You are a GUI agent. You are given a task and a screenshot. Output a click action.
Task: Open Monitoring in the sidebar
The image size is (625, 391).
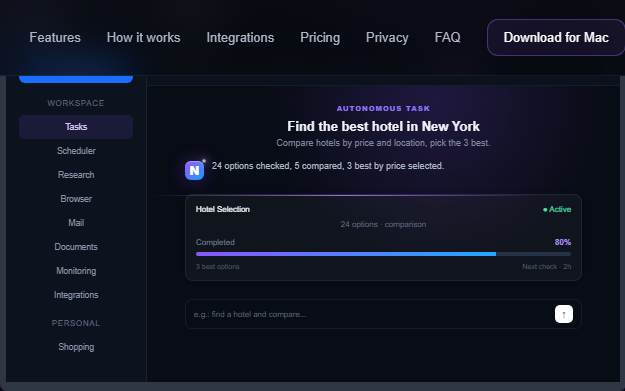(76, 271)
